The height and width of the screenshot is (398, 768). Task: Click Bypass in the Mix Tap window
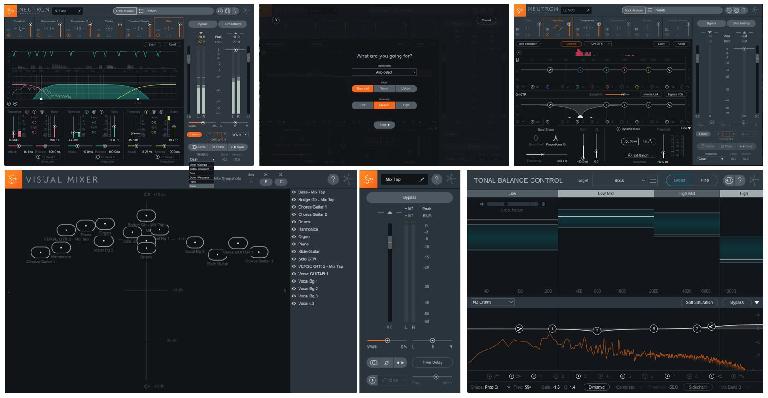409,197
